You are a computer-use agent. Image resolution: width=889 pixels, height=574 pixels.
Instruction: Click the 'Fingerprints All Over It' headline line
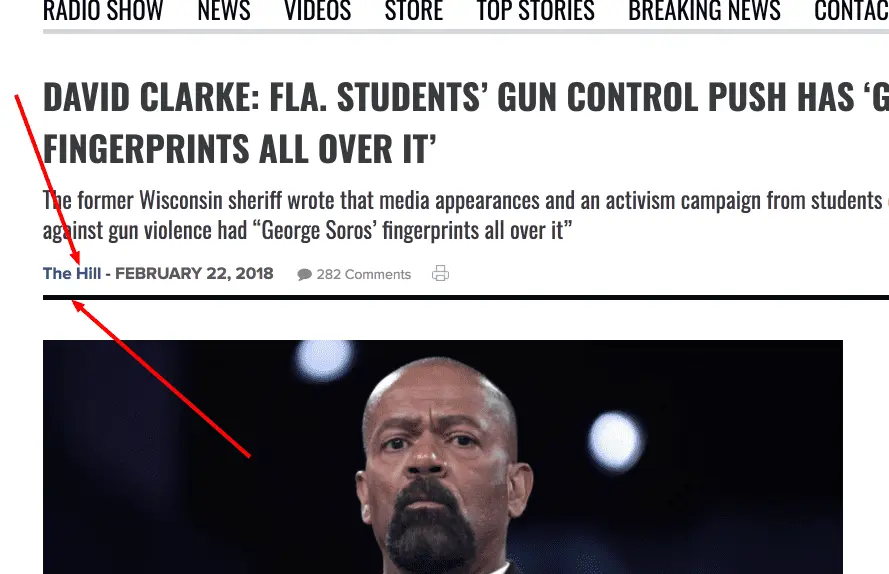tap(240, 149)
